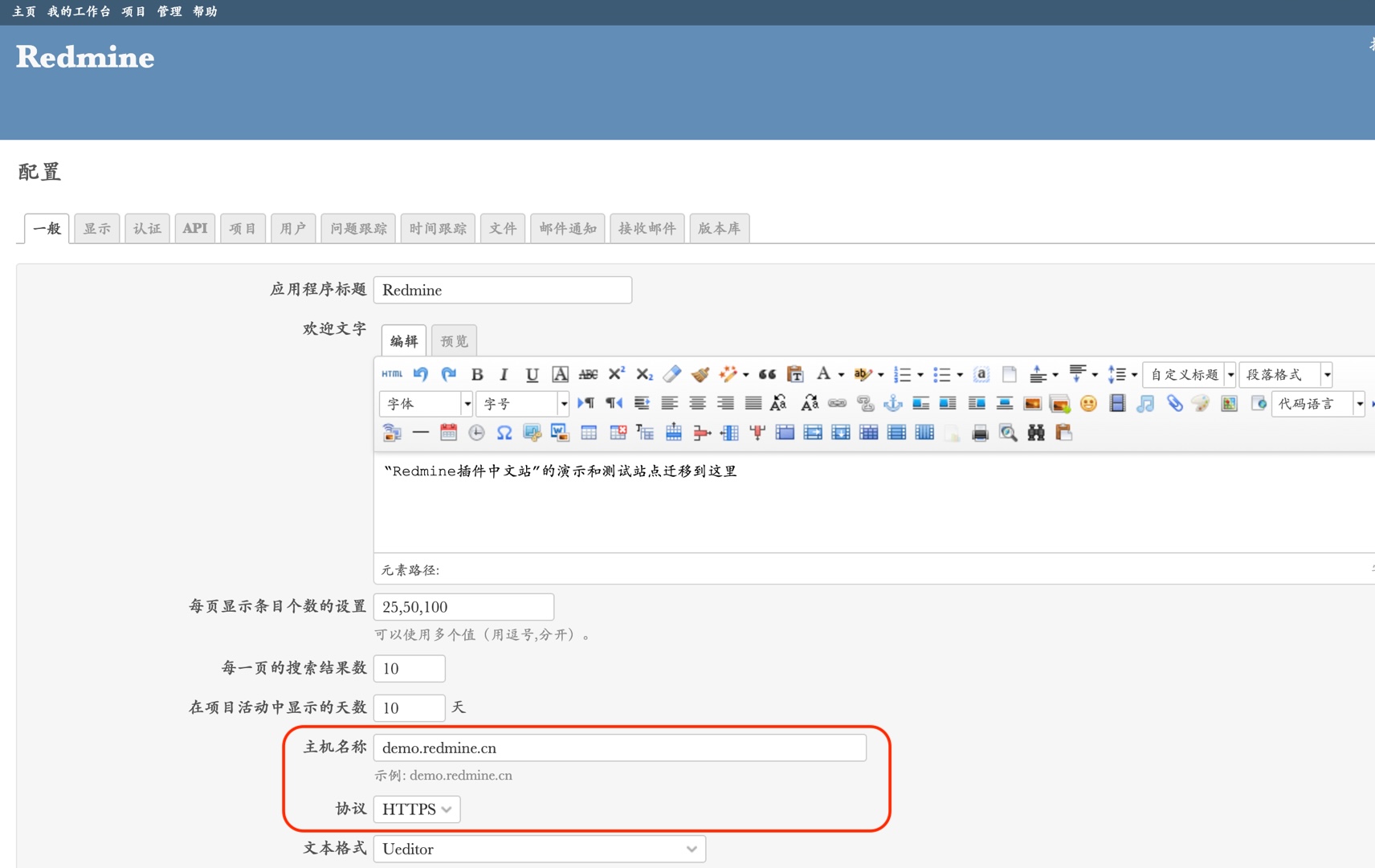This screenshot has height=868, width=1375.
Task: Insert a table in the editor
Action: [589, 433]
